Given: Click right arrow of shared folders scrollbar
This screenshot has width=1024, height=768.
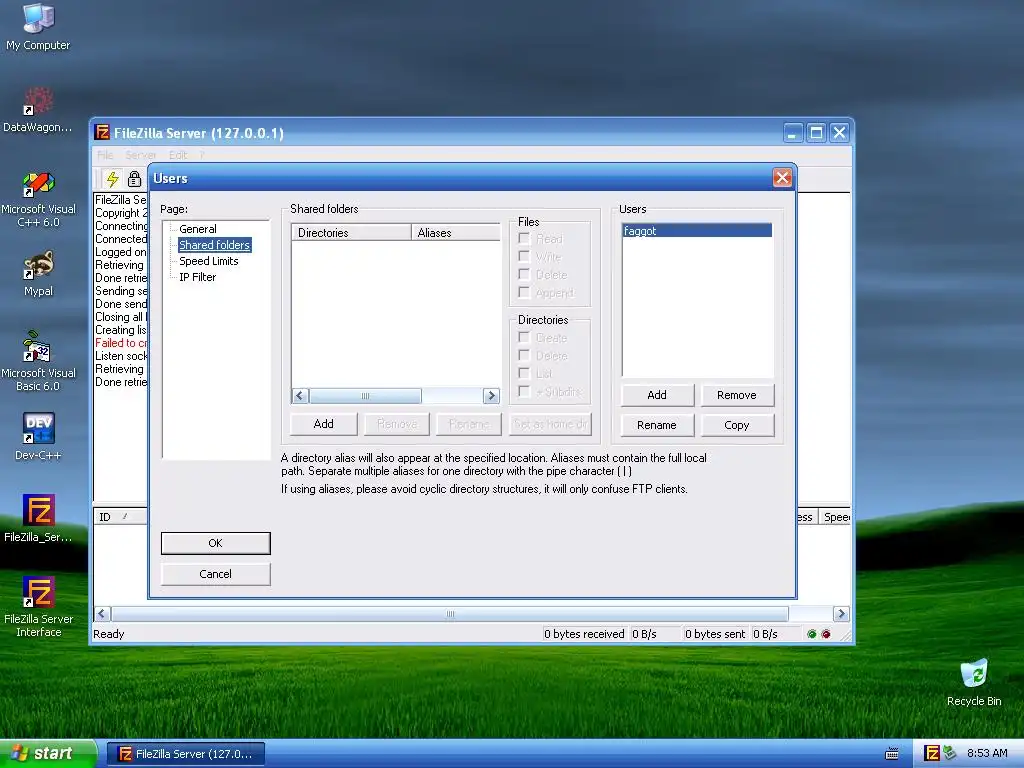Looking at the screenshot, I should pos(491,396).
